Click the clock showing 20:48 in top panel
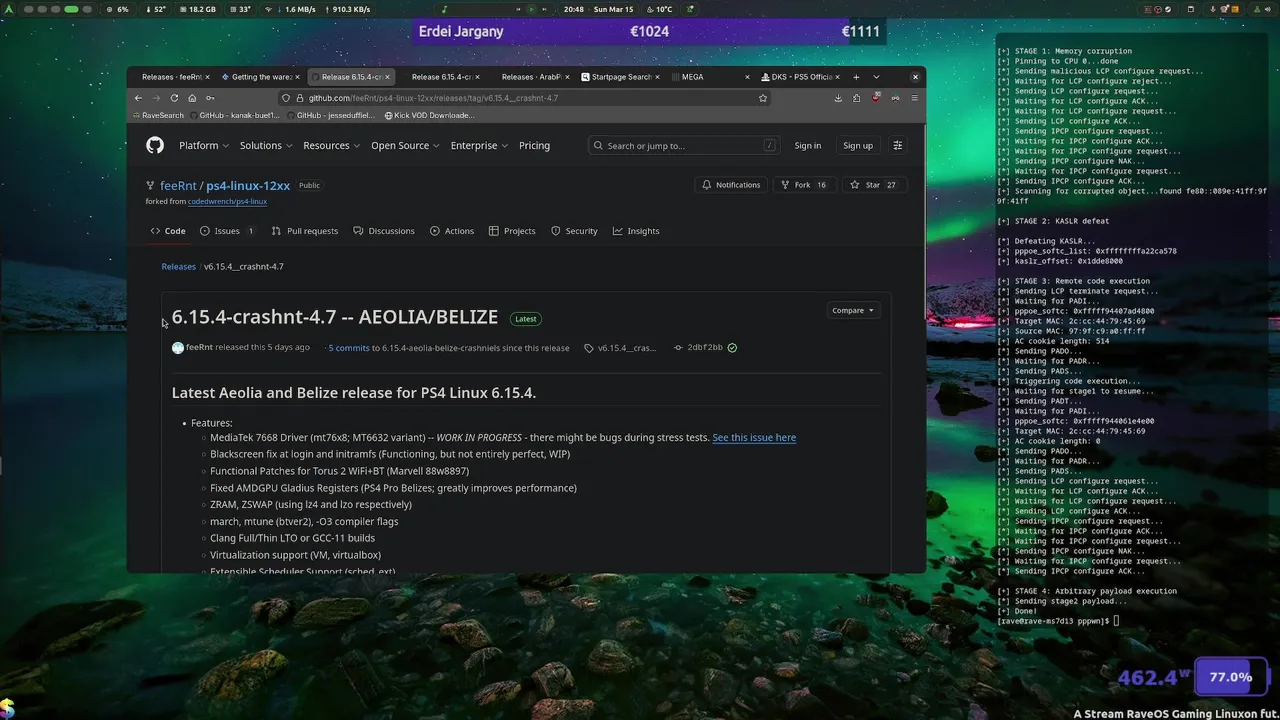This screenshot has width=1280, height=720. (x=574, y=9)
